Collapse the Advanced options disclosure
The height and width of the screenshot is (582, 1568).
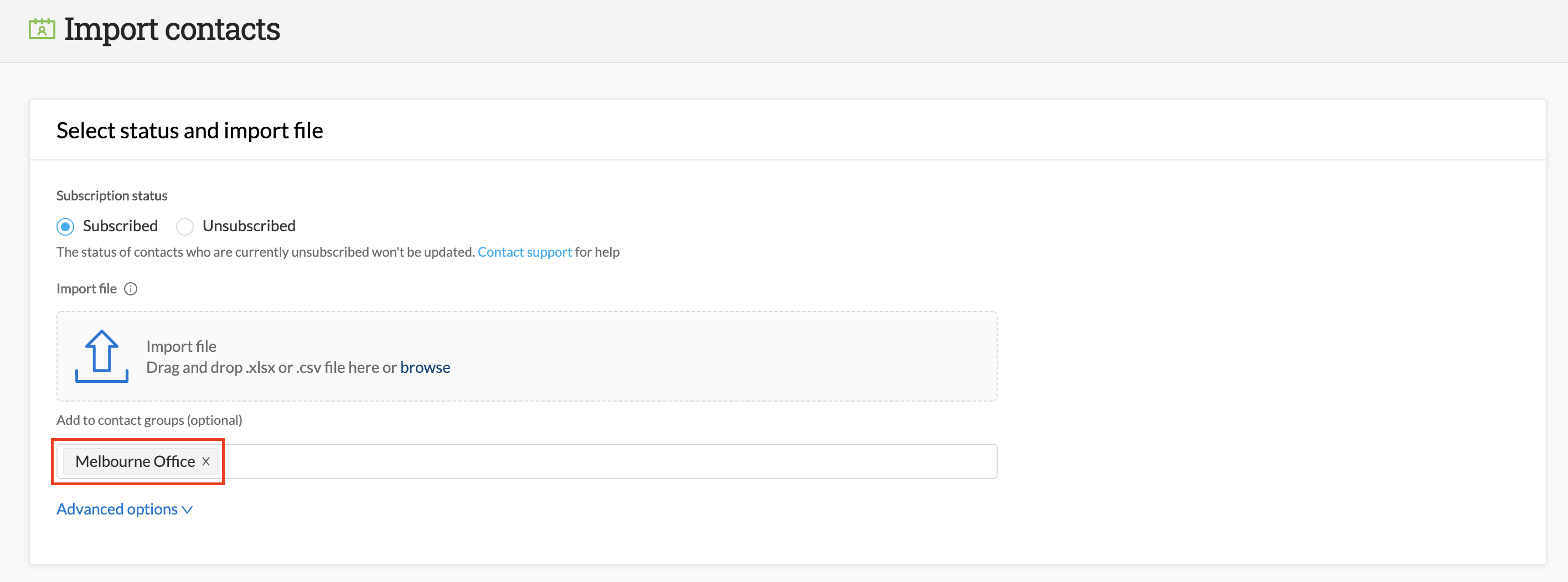pyautogui.click(x=117, y=510)
